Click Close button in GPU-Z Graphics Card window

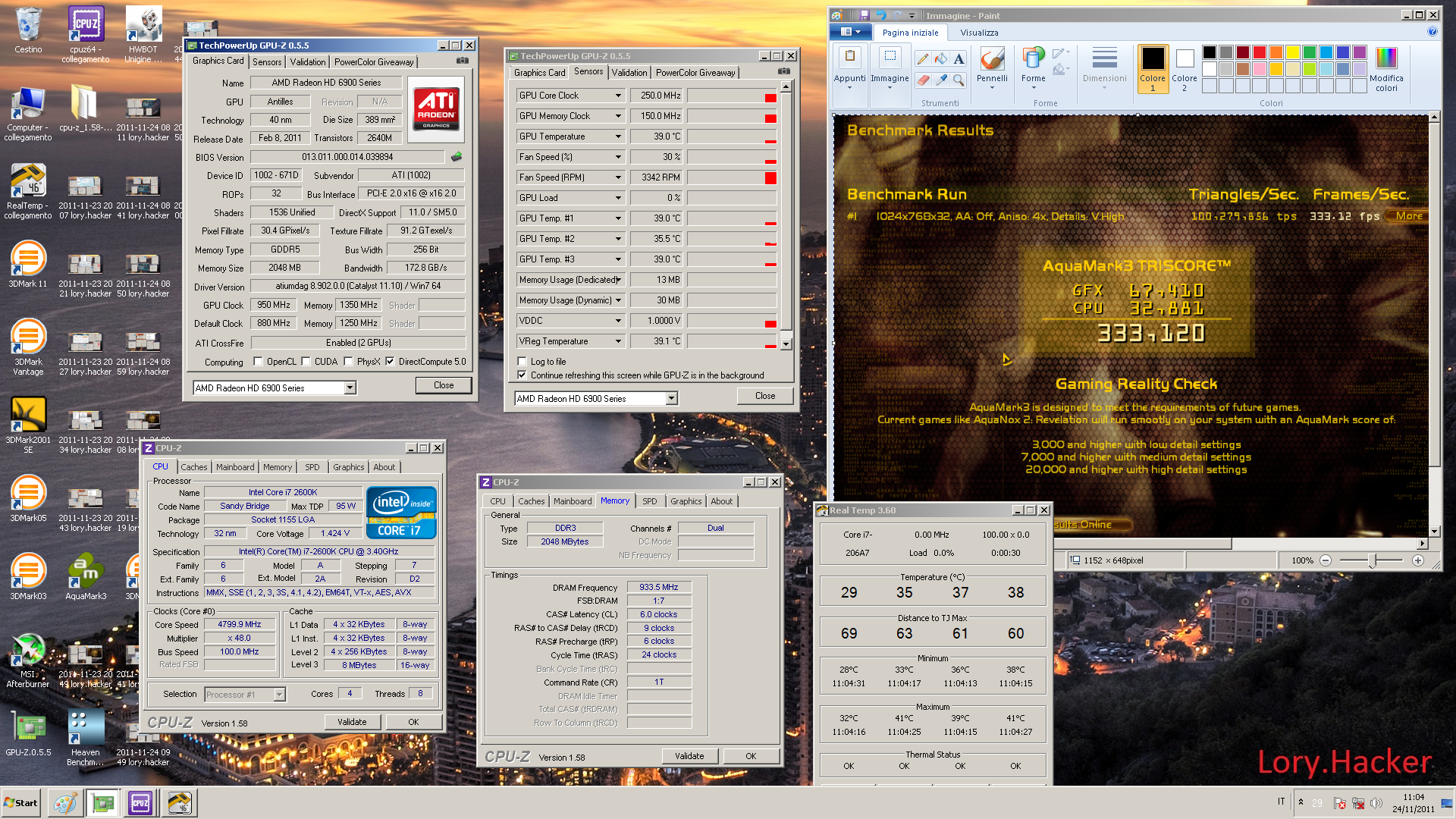coord(444,385)
